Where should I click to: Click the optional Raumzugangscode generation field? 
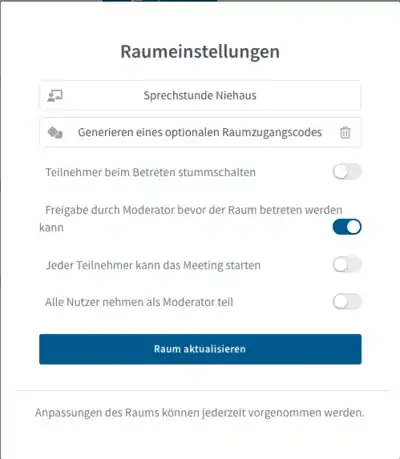200,133
